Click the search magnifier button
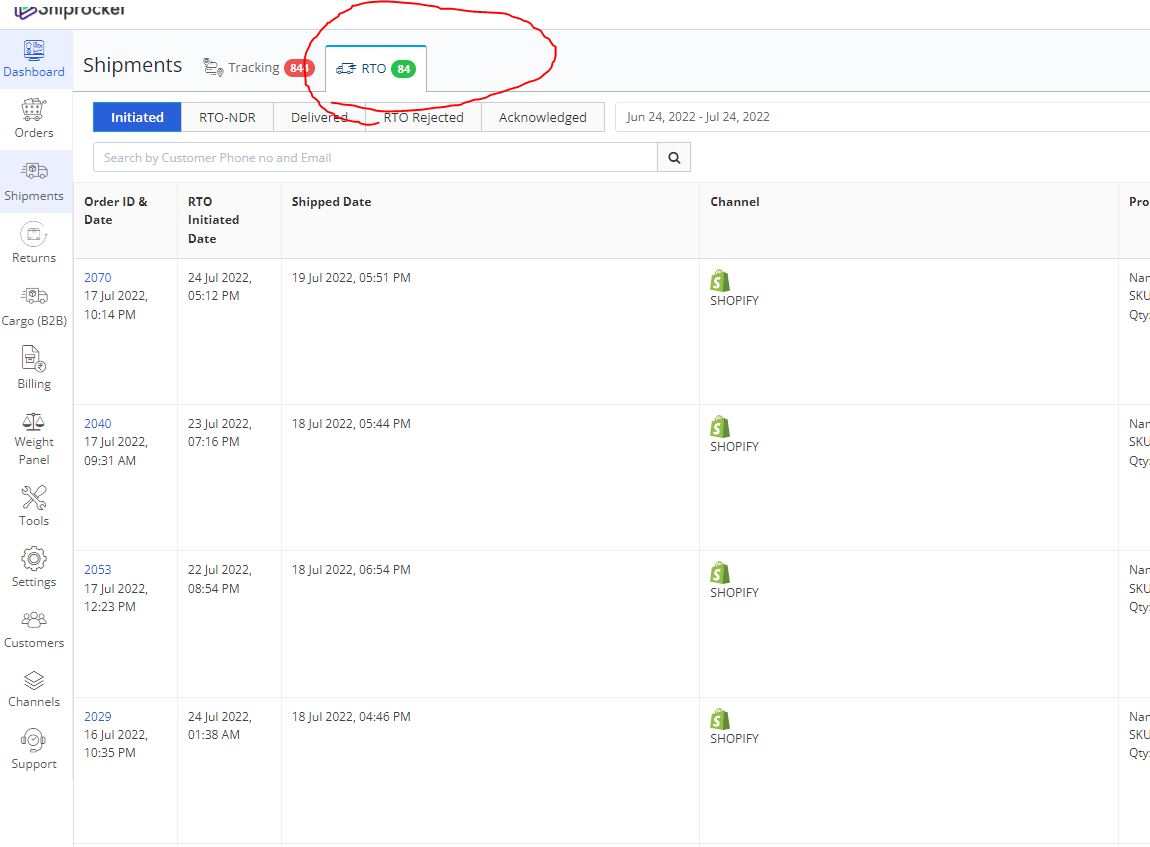Viewport: 1150px width, 847px height. (674, 158)
